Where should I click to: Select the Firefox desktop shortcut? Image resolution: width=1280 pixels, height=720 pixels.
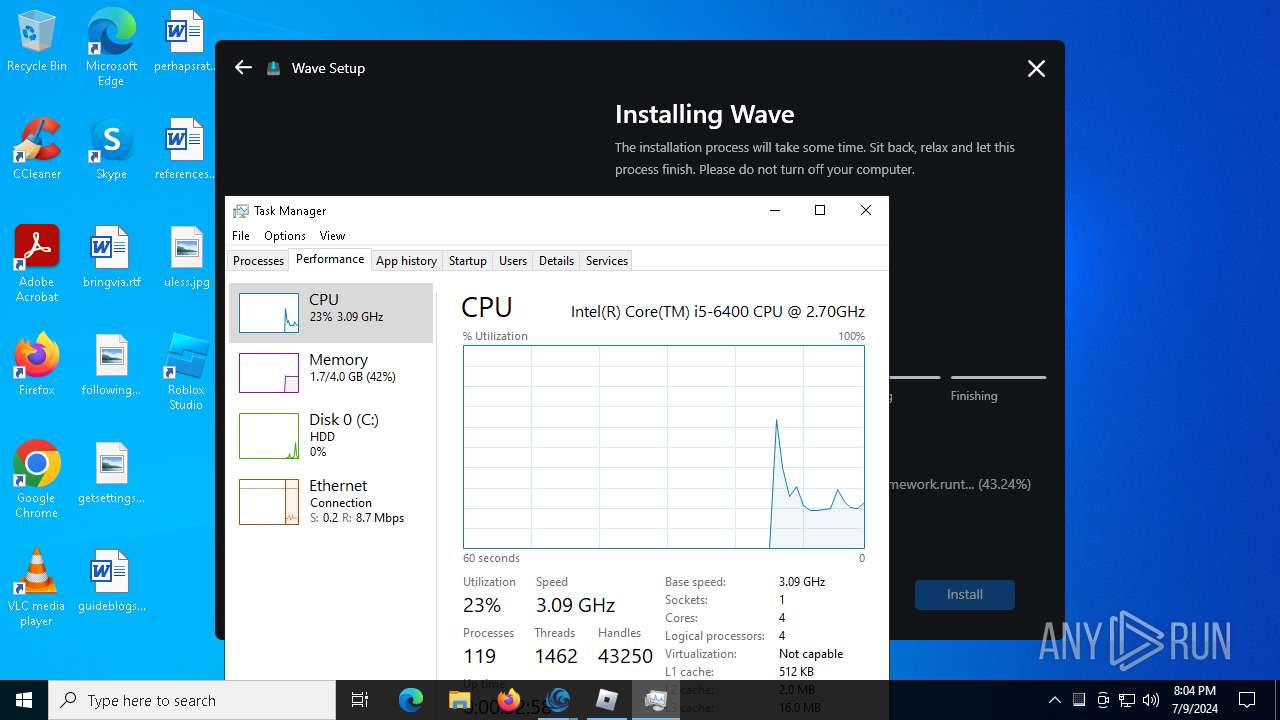tap(37, 365)
